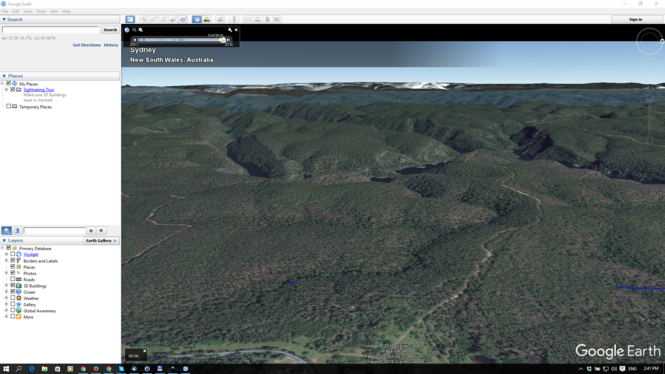Open the Earth Gallery button
The width and height of the screenshot is (665, 374).
point(101,241)
